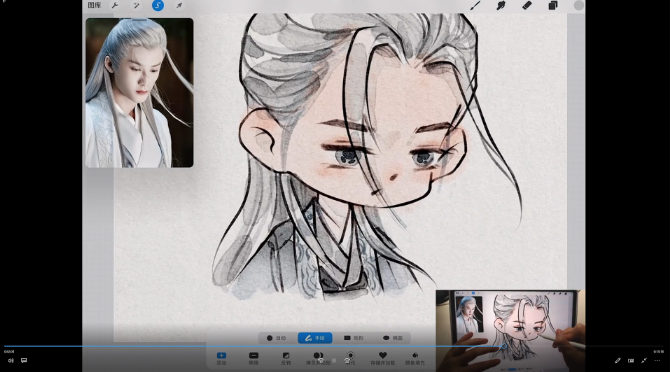Click the Invert selection button (反转)
Viewport: 670px width, 372px height.
(x=286, y=358)
